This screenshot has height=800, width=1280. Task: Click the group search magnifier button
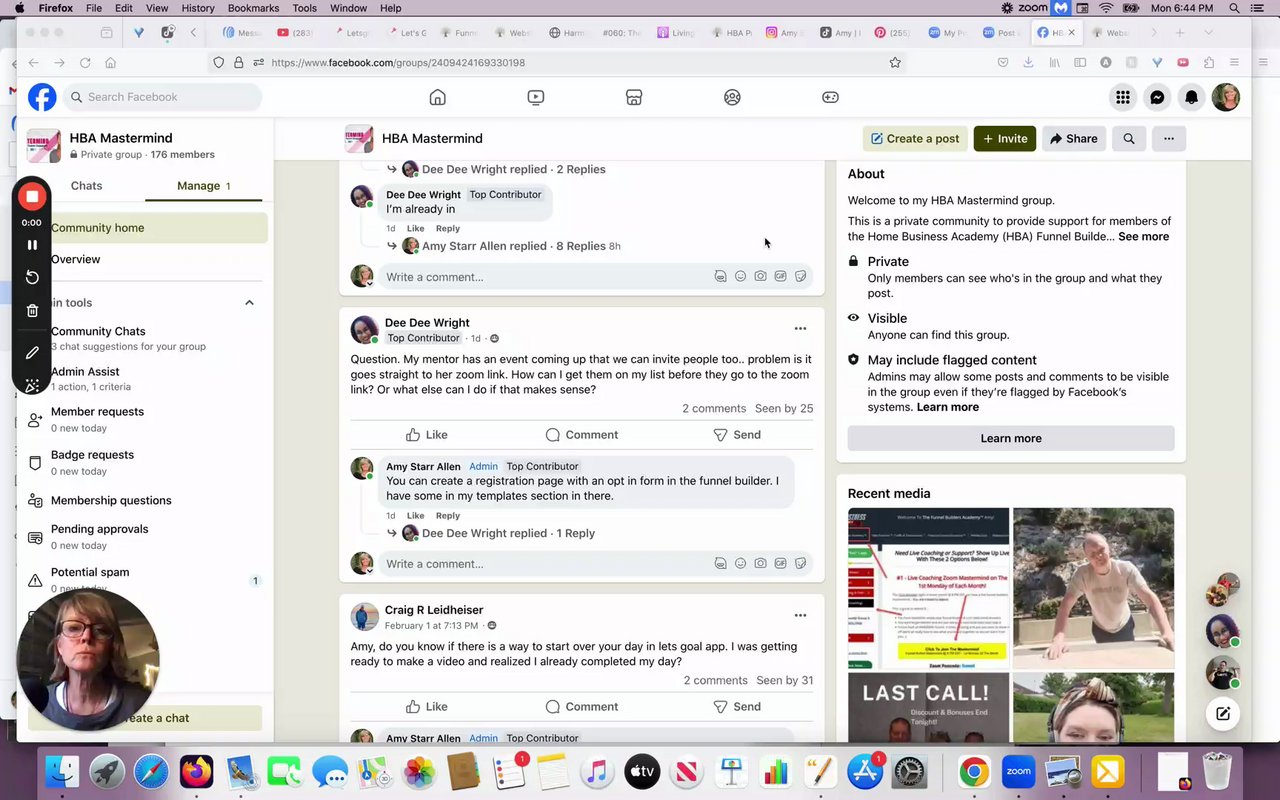[1129, 139]
